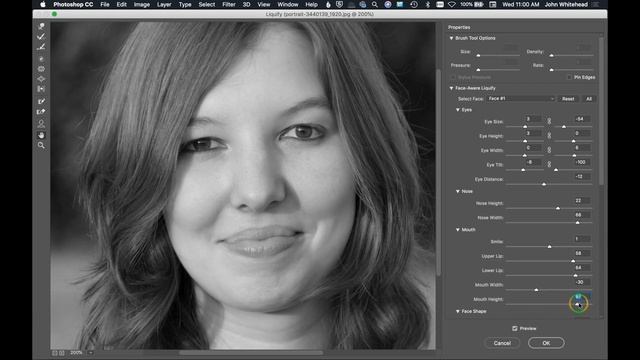
Task: Click the Upper Lip slider
Action: coord(549,261)
